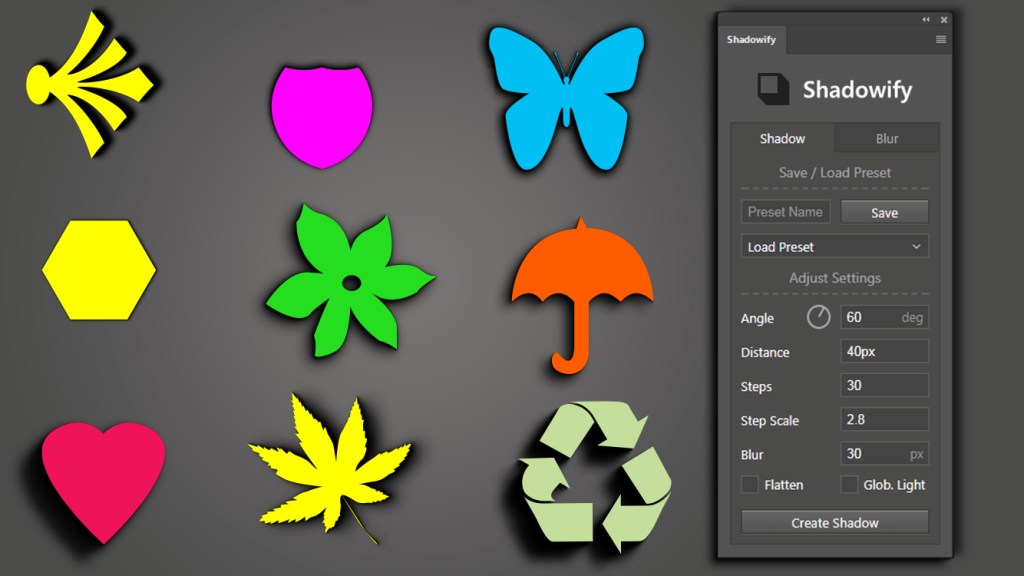Select the orange umbrella shape

(x=582, y=295)
